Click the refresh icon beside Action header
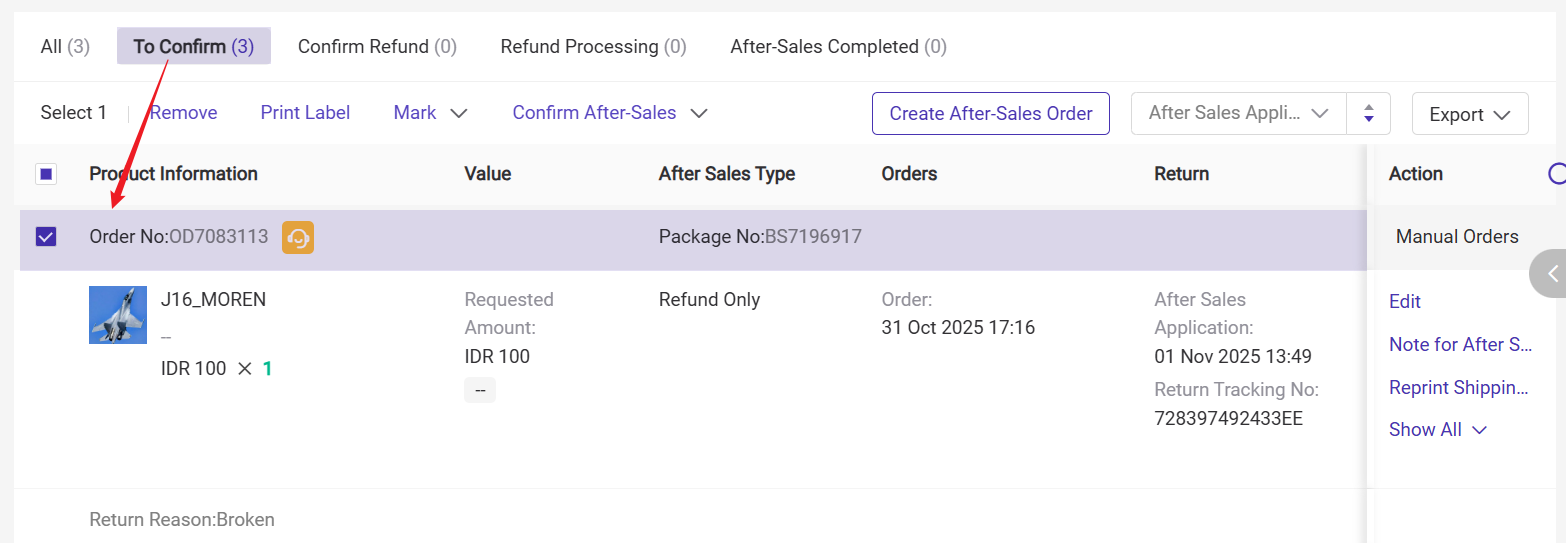The width and height of the screenshot is (1566, 543). (1557, 174)
